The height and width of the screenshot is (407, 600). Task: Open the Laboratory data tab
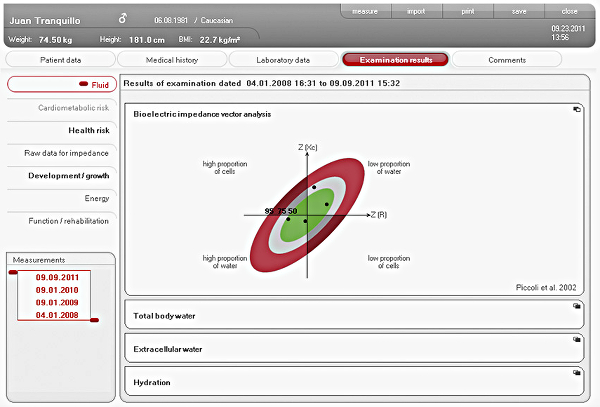click(283, 60)
